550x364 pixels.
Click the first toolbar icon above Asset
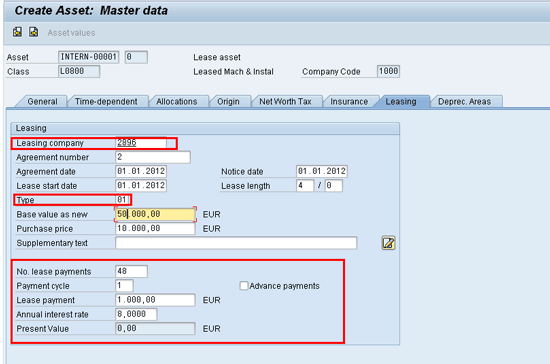(x=17, y=32)
